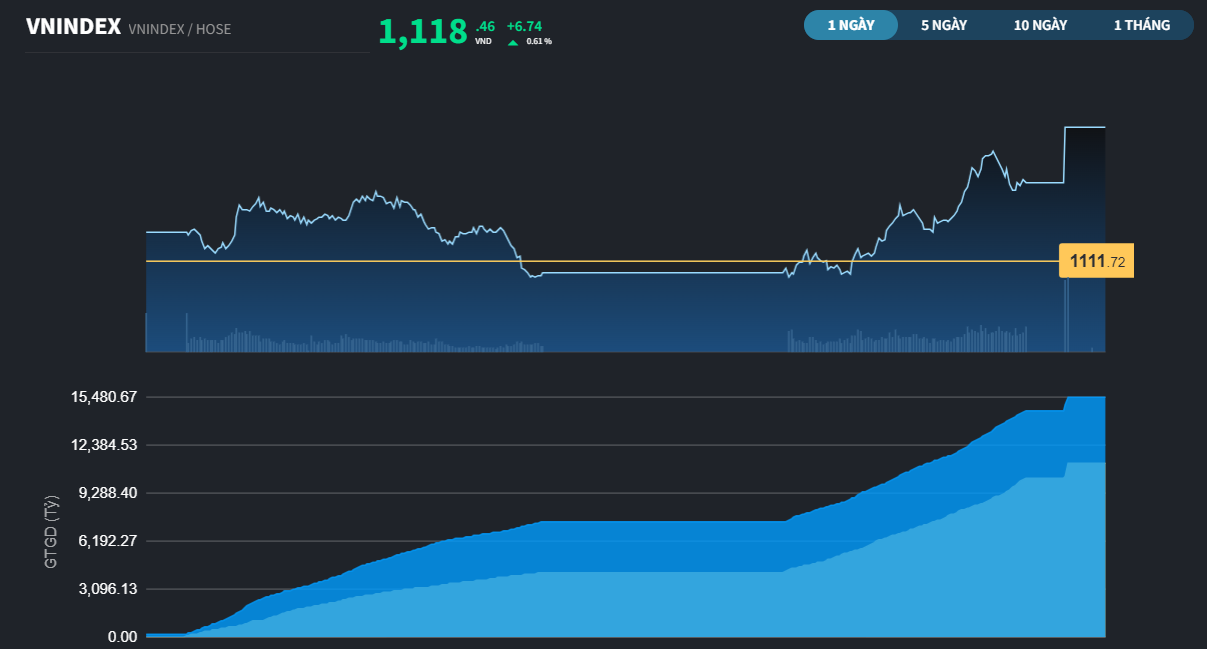Click the "VNINDEX / HOSE" subtitle text
The width and height of the screenshot is (1207, 649).
point(178,29)
